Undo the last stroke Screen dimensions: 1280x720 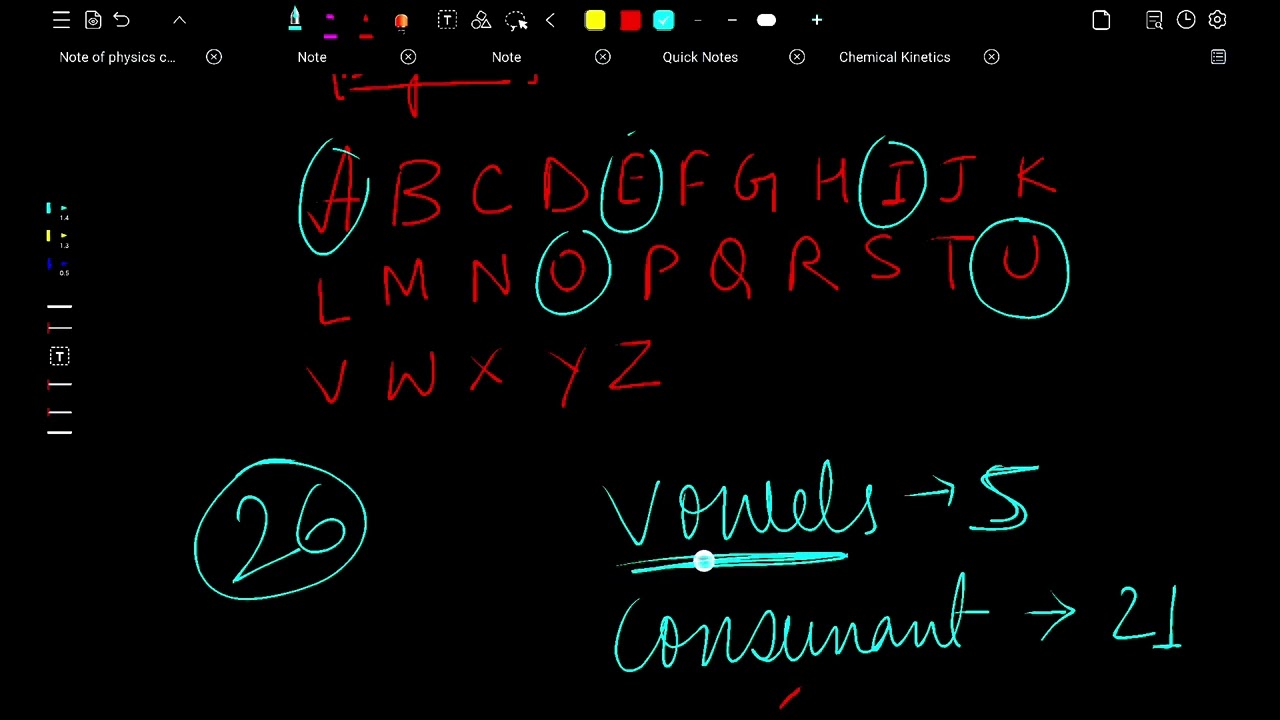(122, 20)
